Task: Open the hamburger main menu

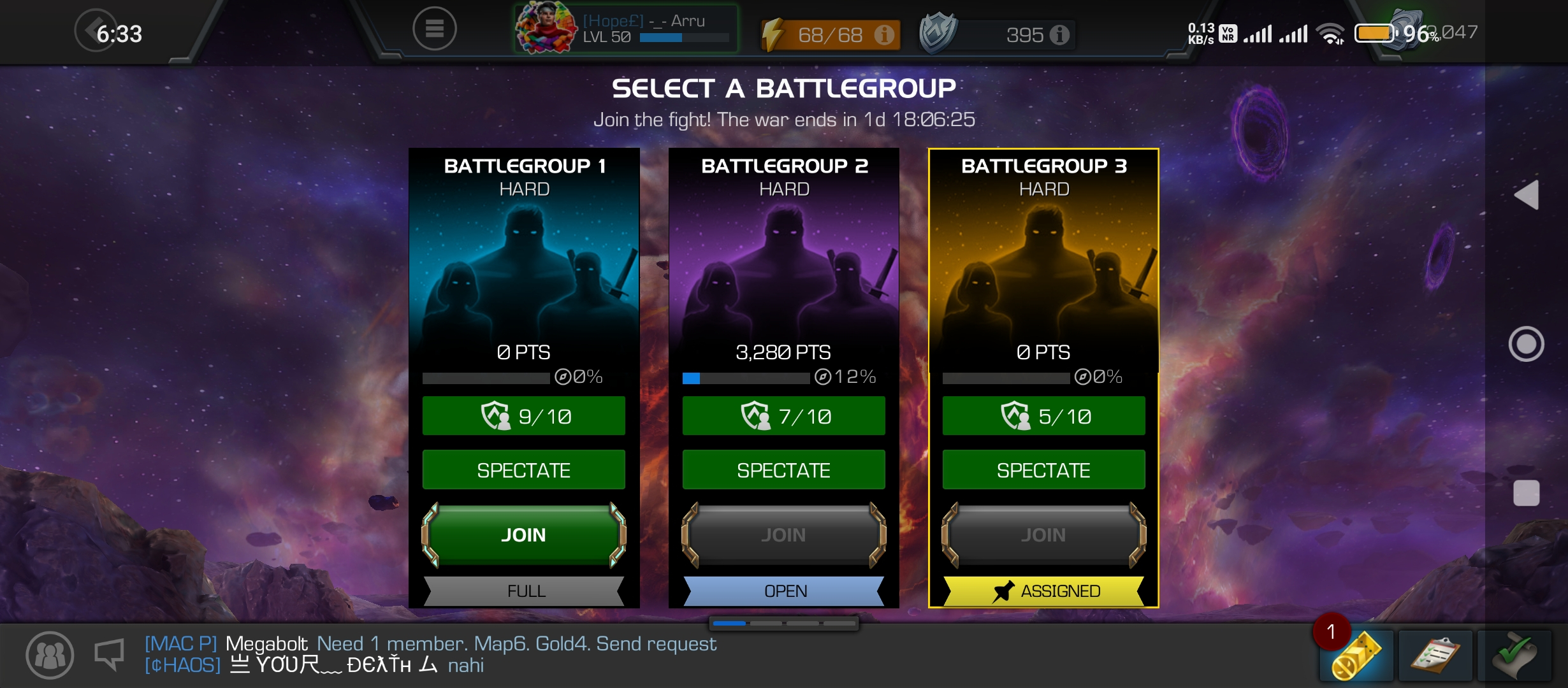Action: click(434, 29)
